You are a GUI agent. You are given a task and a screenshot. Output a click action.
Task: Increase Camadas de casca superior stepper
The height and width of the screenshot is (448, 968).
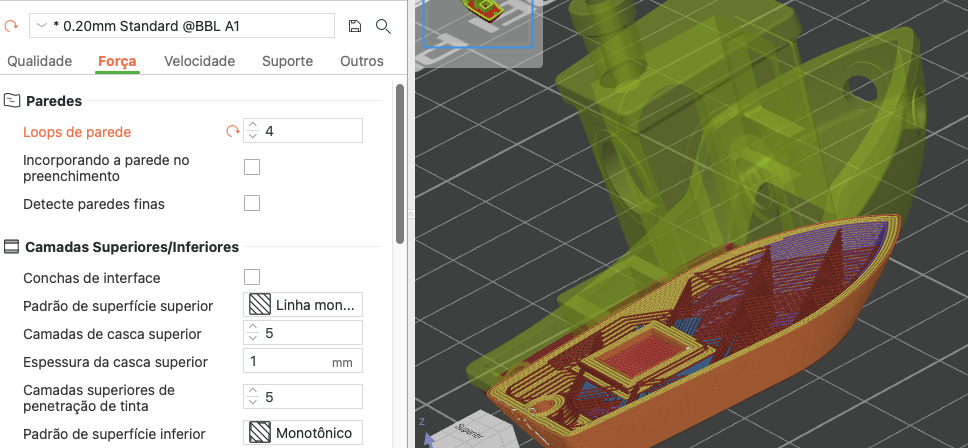coord(252,328)
